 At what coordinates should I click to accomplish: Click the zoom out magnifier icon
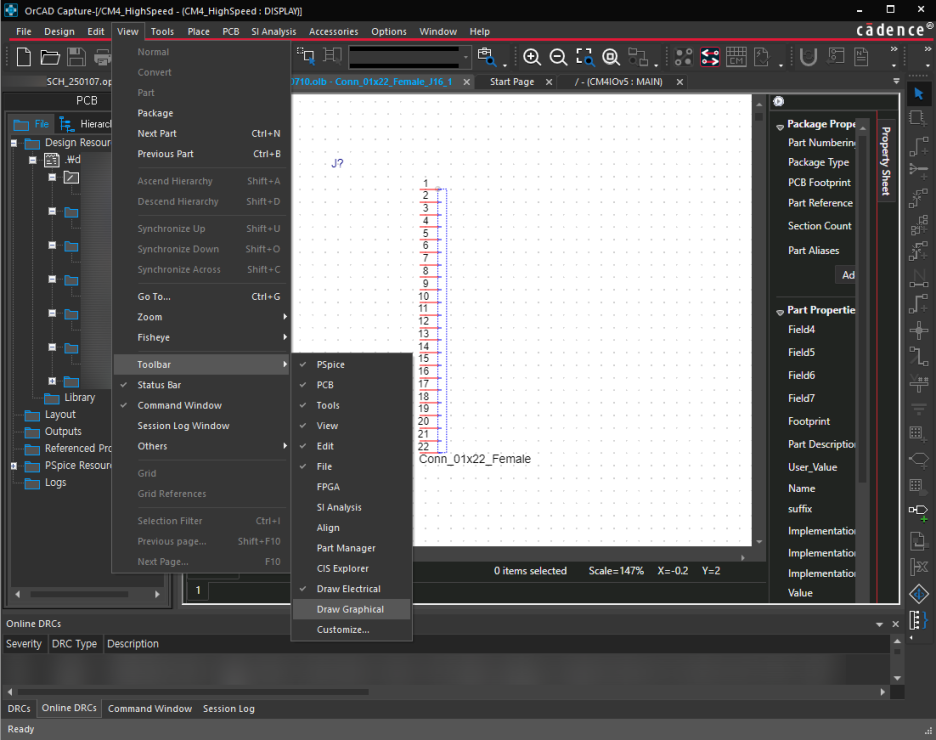tap(558, 57)
